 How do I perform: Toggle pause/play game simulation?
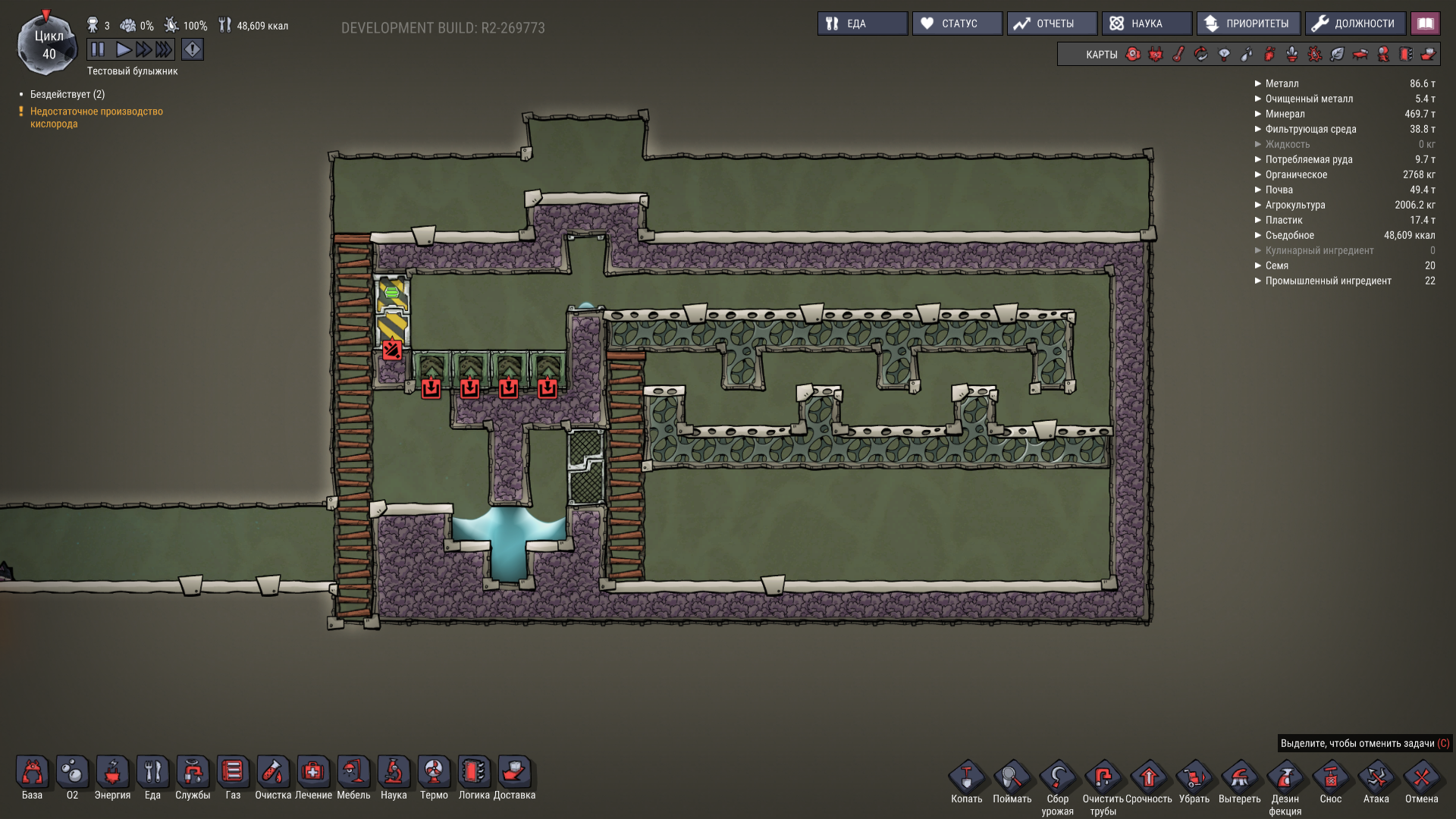tap(99, 50)
